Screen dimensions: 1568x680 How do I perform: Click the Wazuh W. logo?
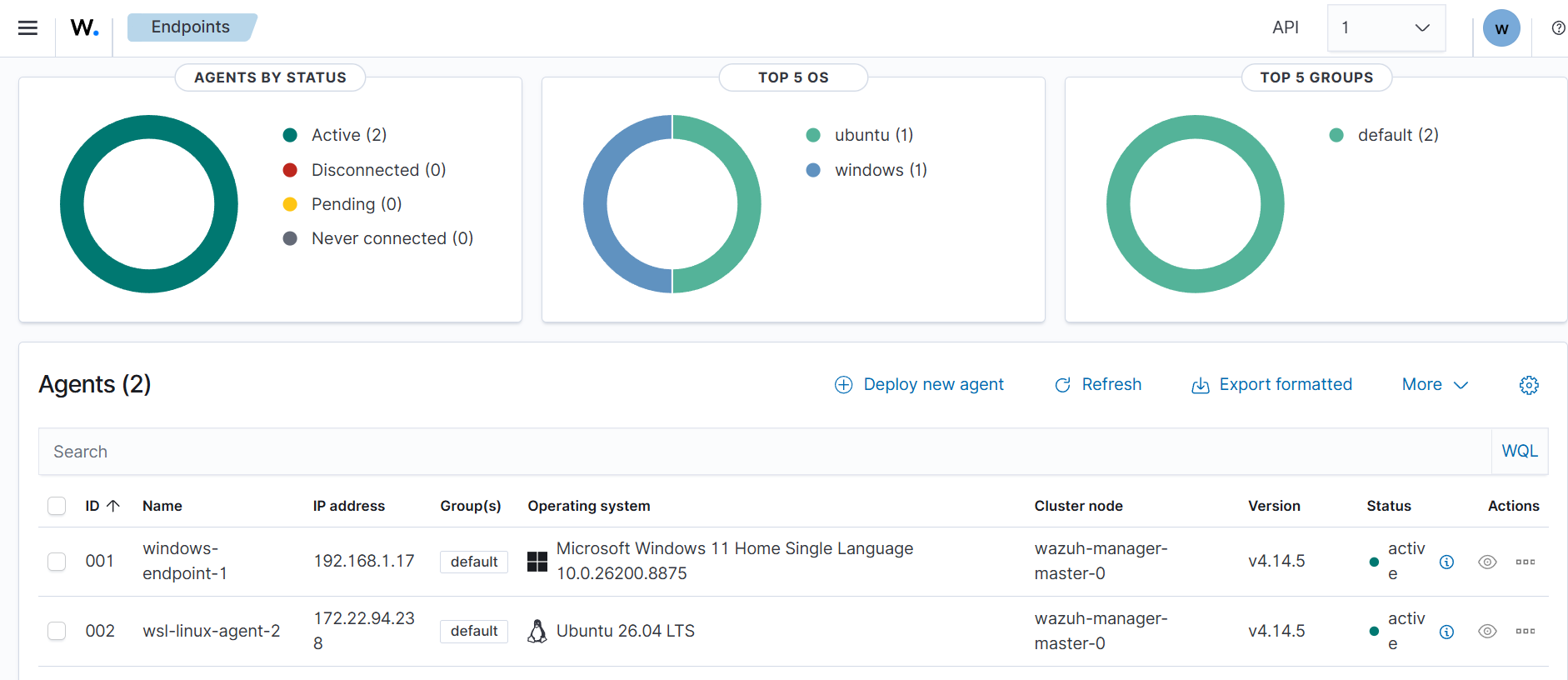click(84, 27)
